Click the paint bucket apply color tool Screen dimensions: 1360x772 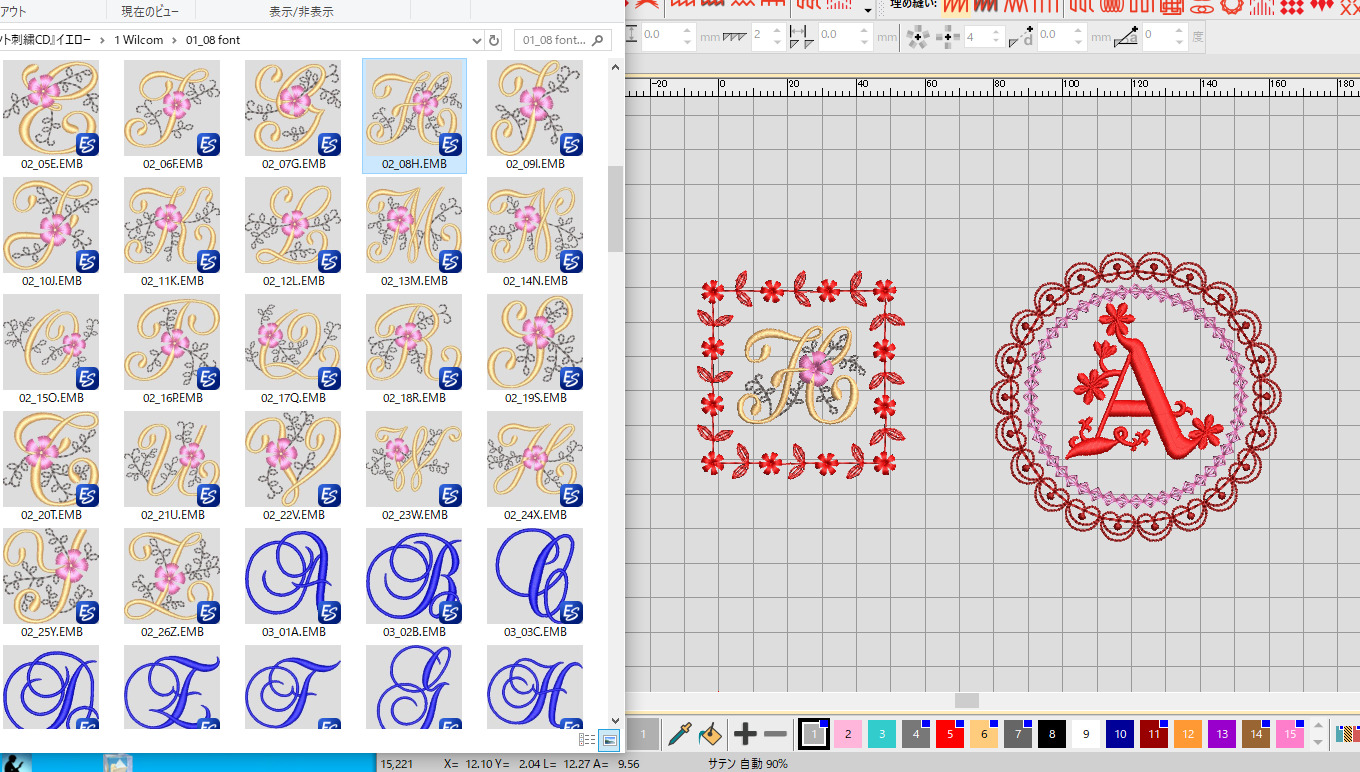pyautogui.click(x=709, y=735)
